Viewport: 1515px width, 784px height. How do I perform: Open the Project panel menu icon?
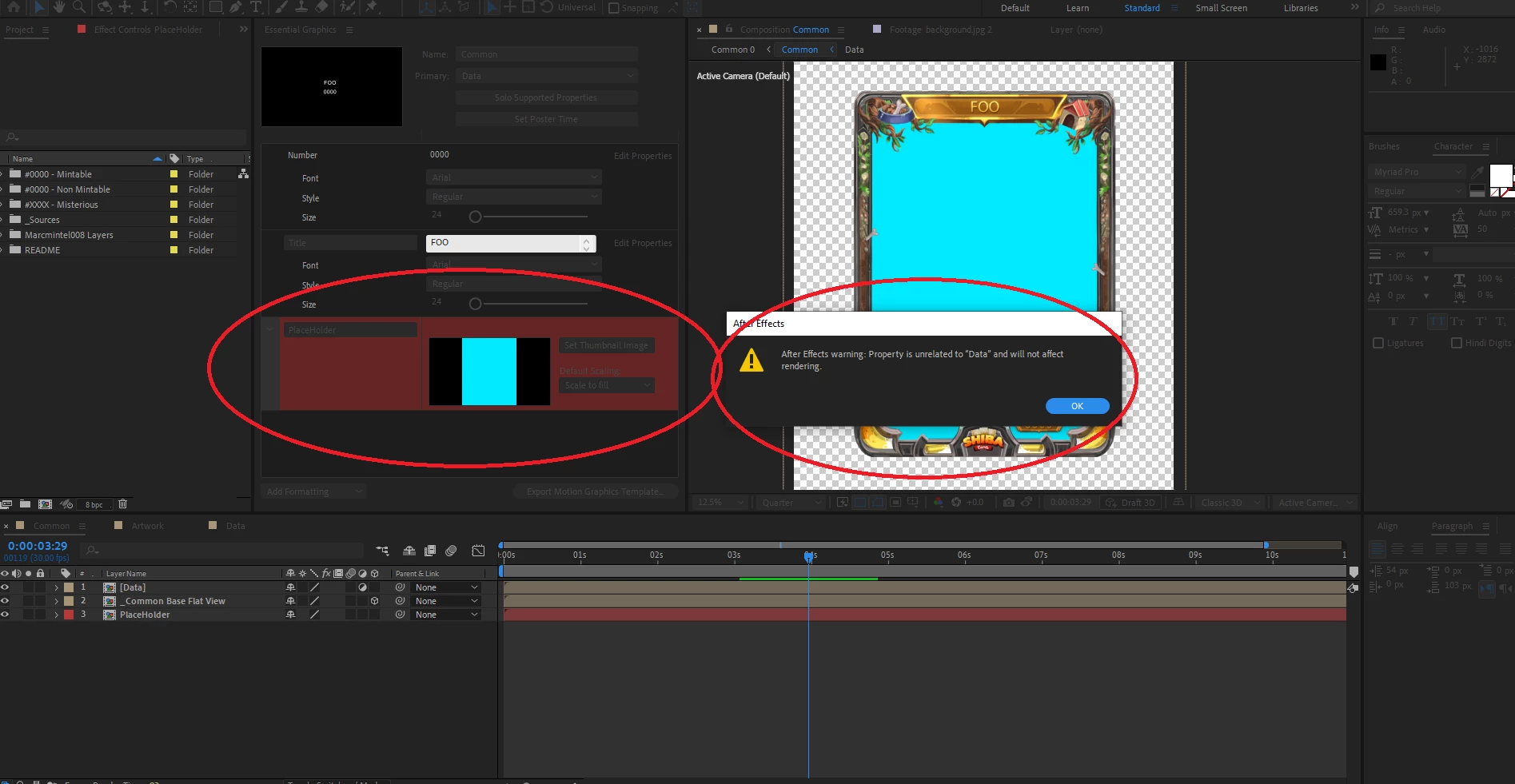click(x=46, y=30)
